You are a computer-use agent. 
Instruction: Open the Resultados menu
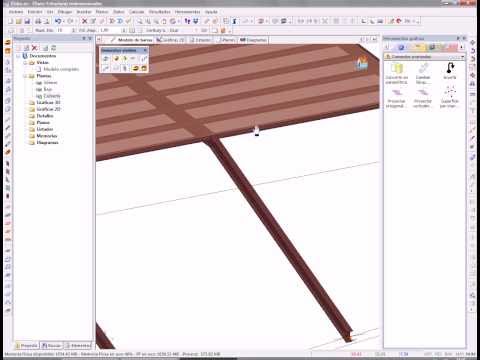(x=159, y=12)
